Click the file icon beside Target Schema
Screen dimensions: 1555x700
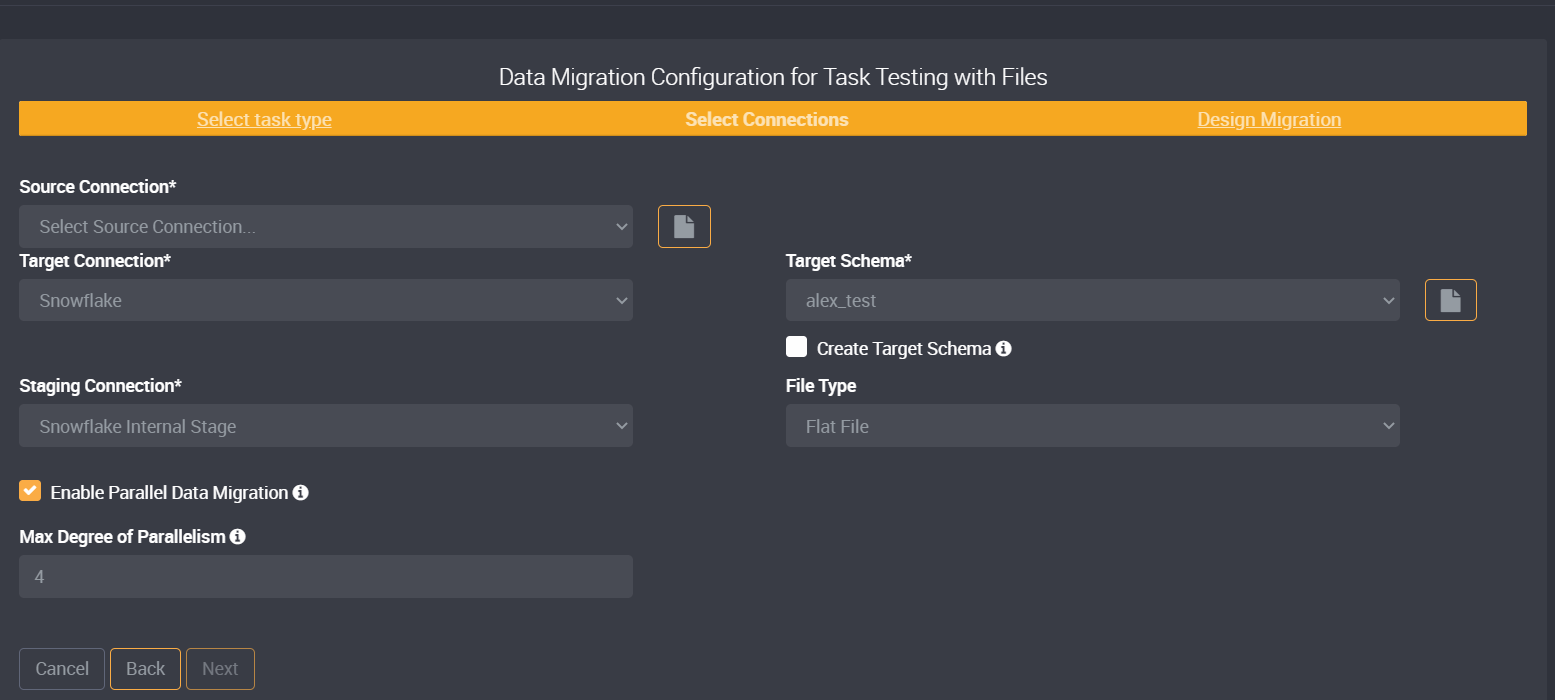[x=1450, y=299]
